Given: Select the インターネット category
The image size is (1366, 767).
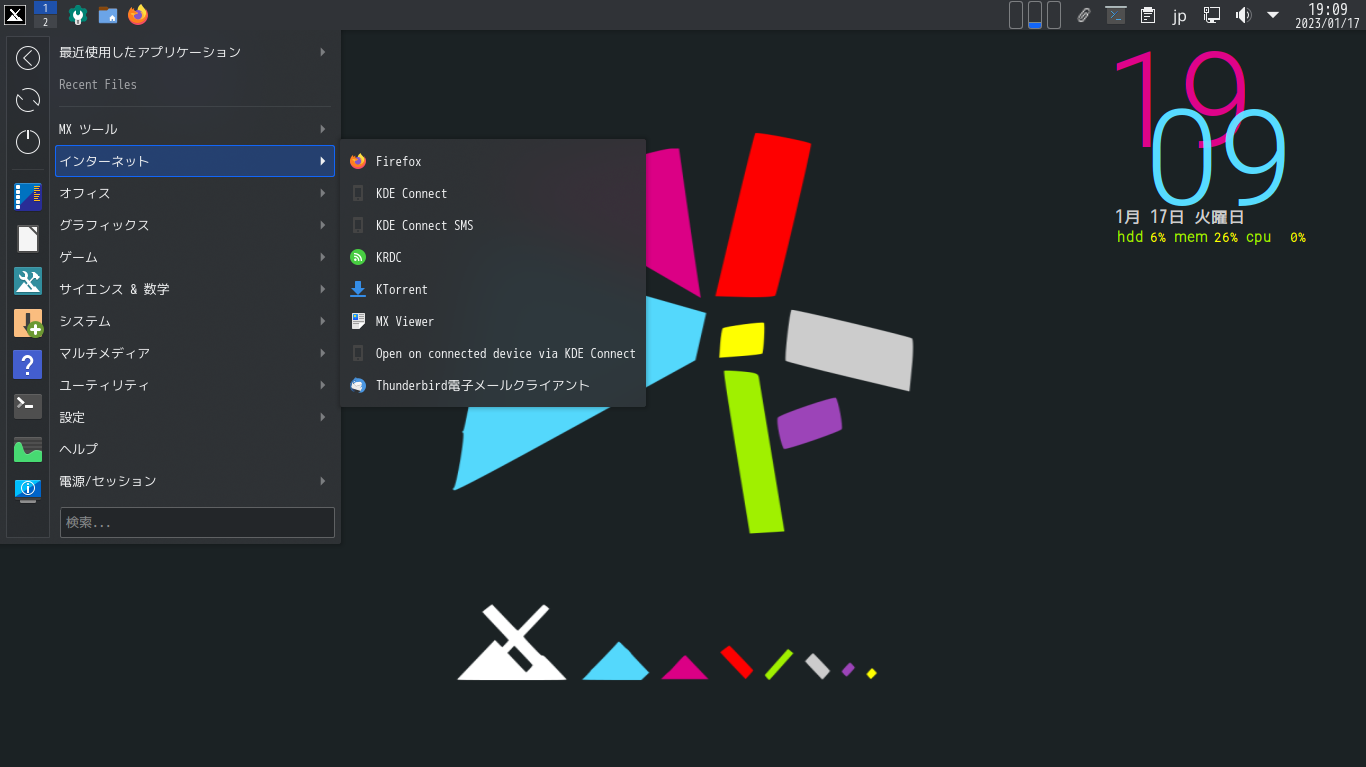Looking at the screenshot, I should [194, 161].
